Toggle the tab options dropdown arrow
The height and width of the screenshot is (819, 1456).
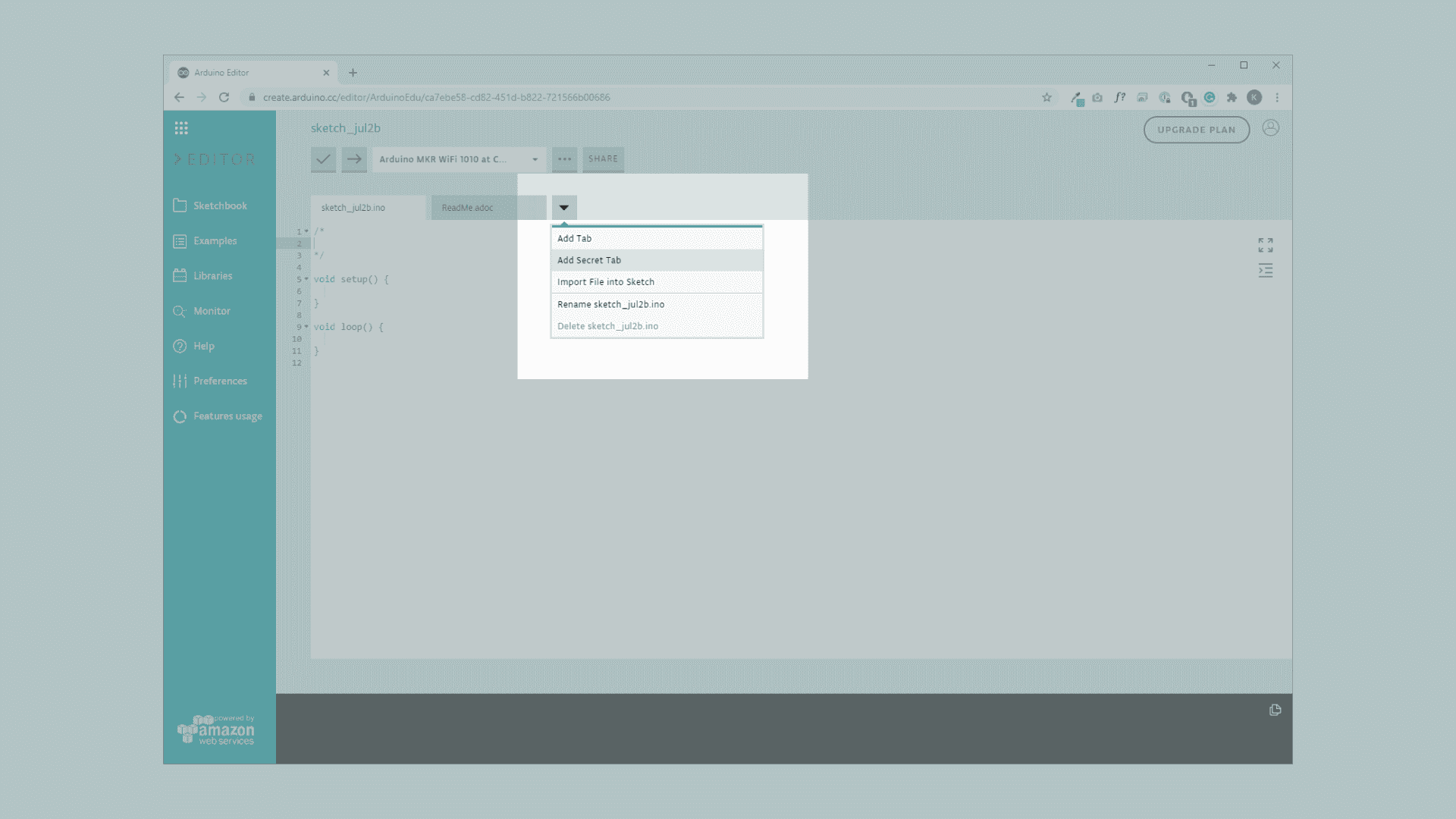(564, 208)
